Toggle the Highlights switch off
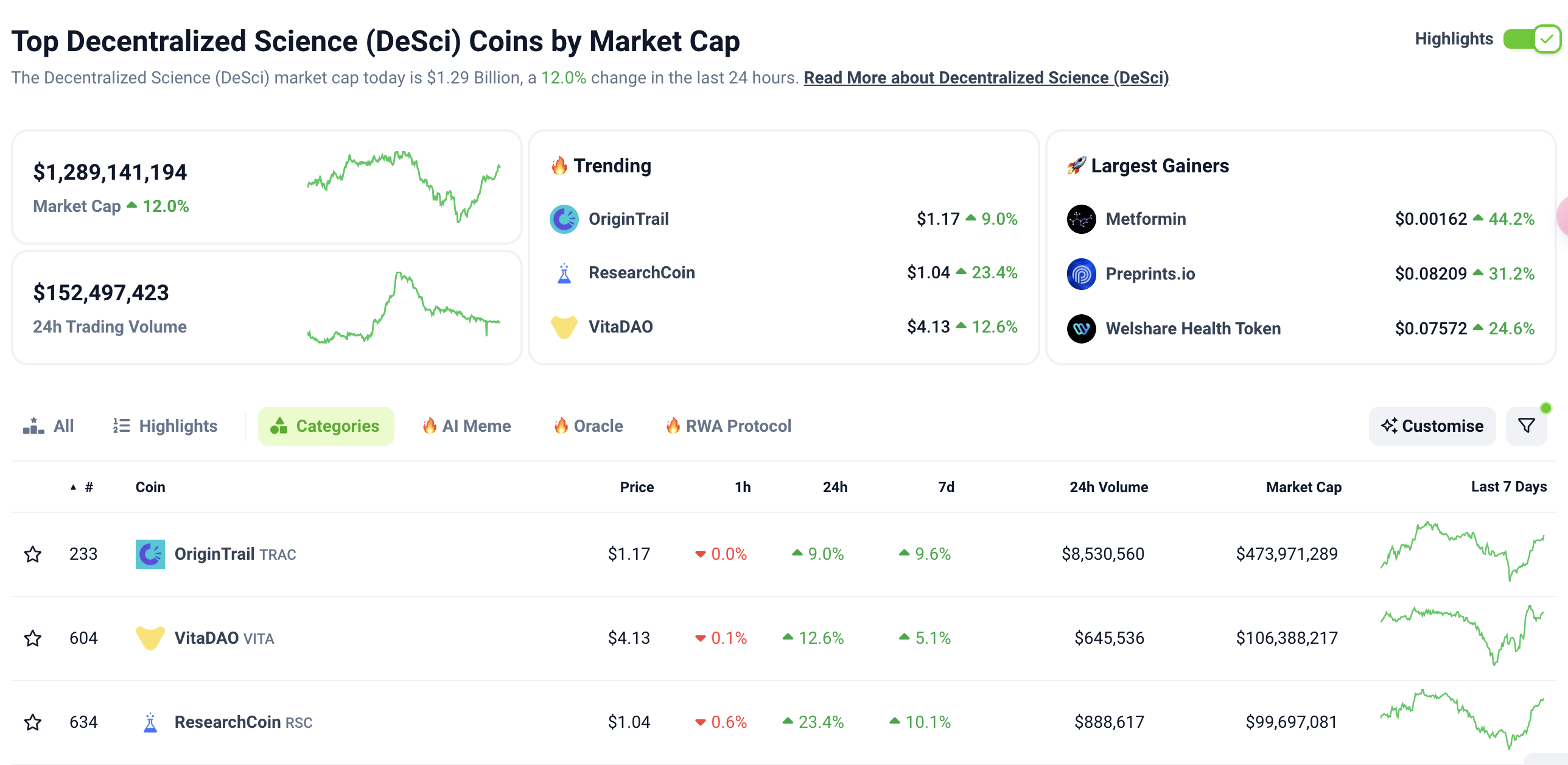The height and width of the screenshot is (765, 1568). [1531, 40]
